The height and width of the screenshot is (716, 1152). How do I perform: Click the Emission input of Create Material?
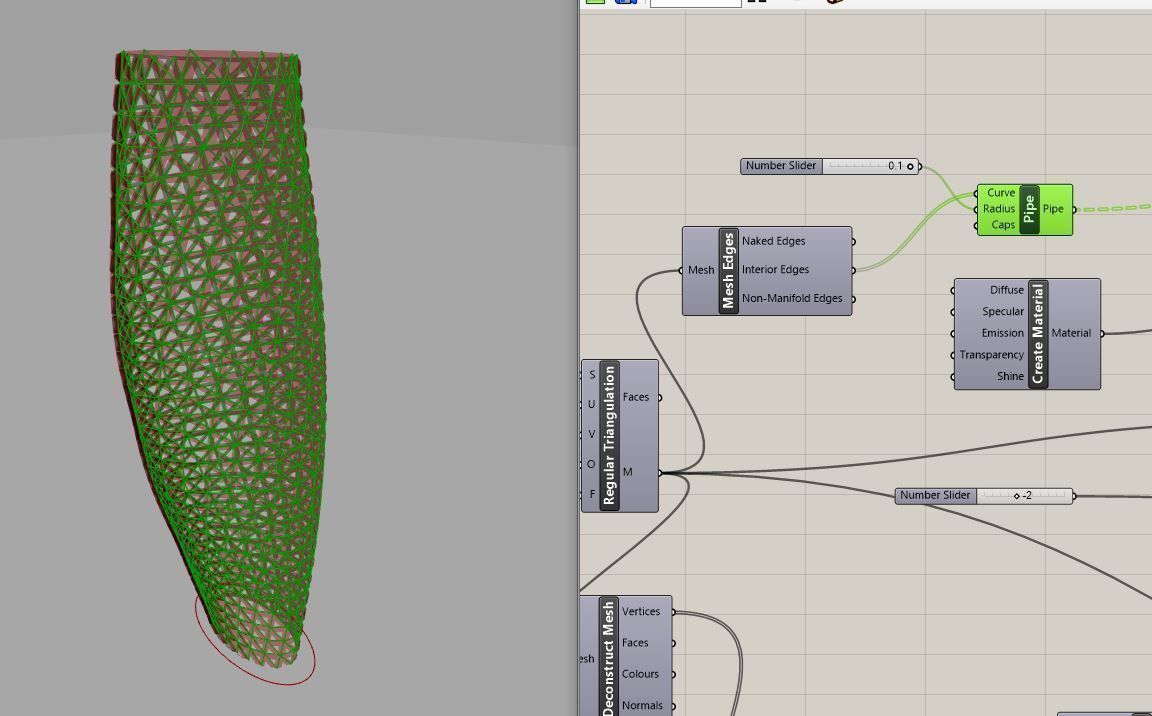click(x=1002, y=333)
